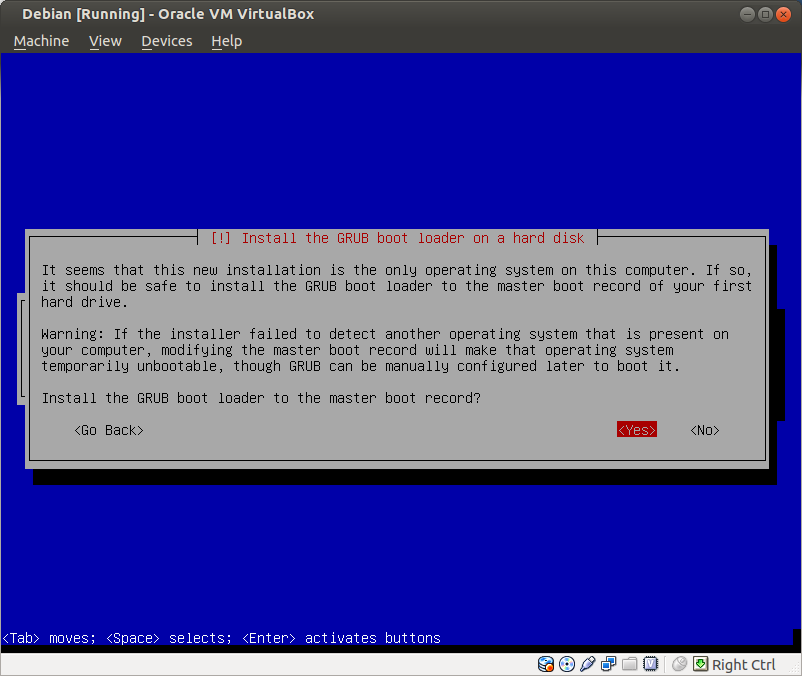The width and height of the screenshot is (802, 676).
Task: Select the <Go Back> button
Action: (109, 430)
